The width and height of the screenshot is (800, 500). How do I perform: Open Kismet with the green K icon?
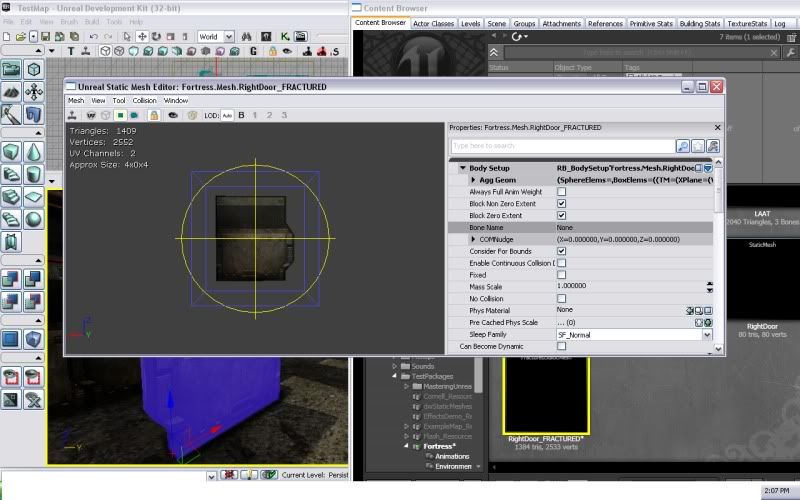[x=285, y=37]
